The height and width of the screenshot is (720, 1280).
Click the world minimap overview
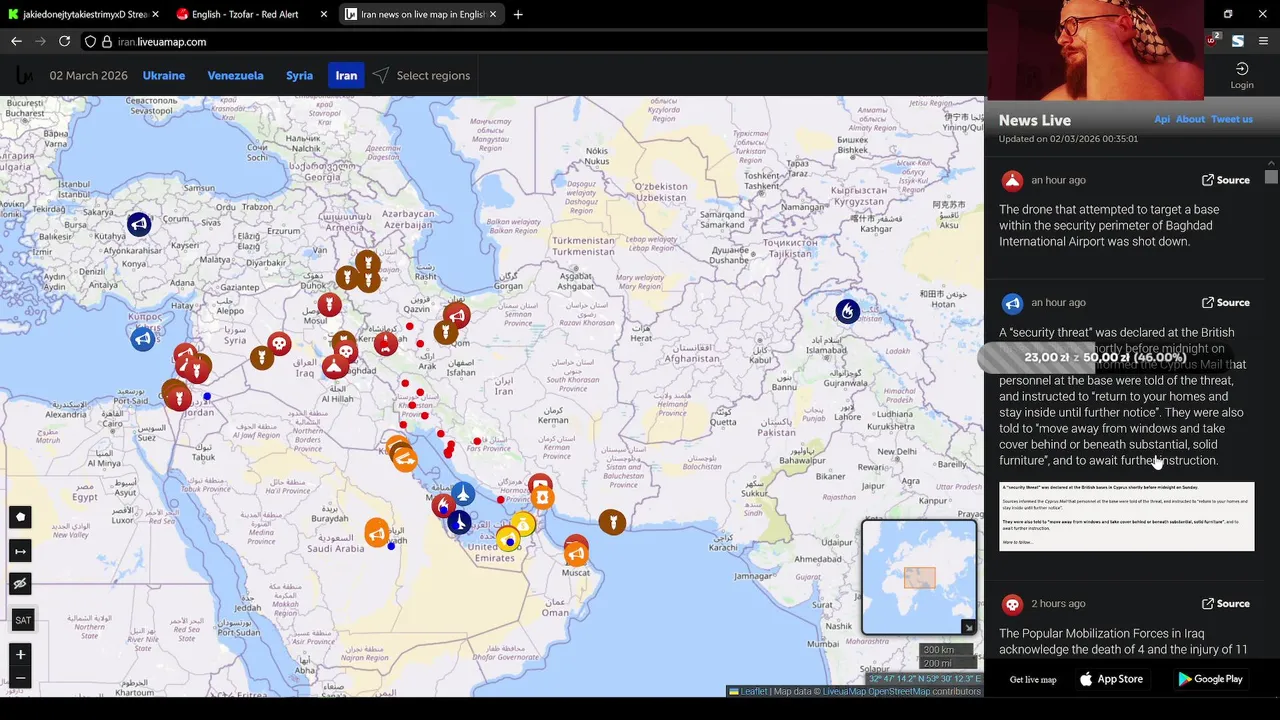(x=919, y=577)
